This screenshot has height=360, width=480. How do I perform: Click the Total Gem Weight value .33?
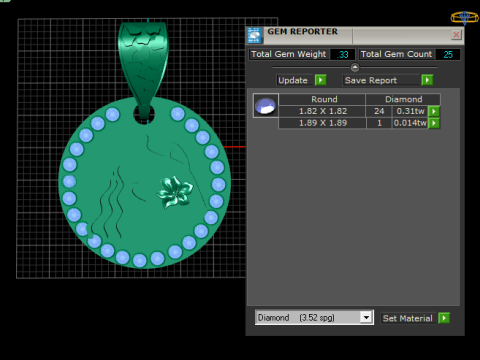click(x=342, y=54)
